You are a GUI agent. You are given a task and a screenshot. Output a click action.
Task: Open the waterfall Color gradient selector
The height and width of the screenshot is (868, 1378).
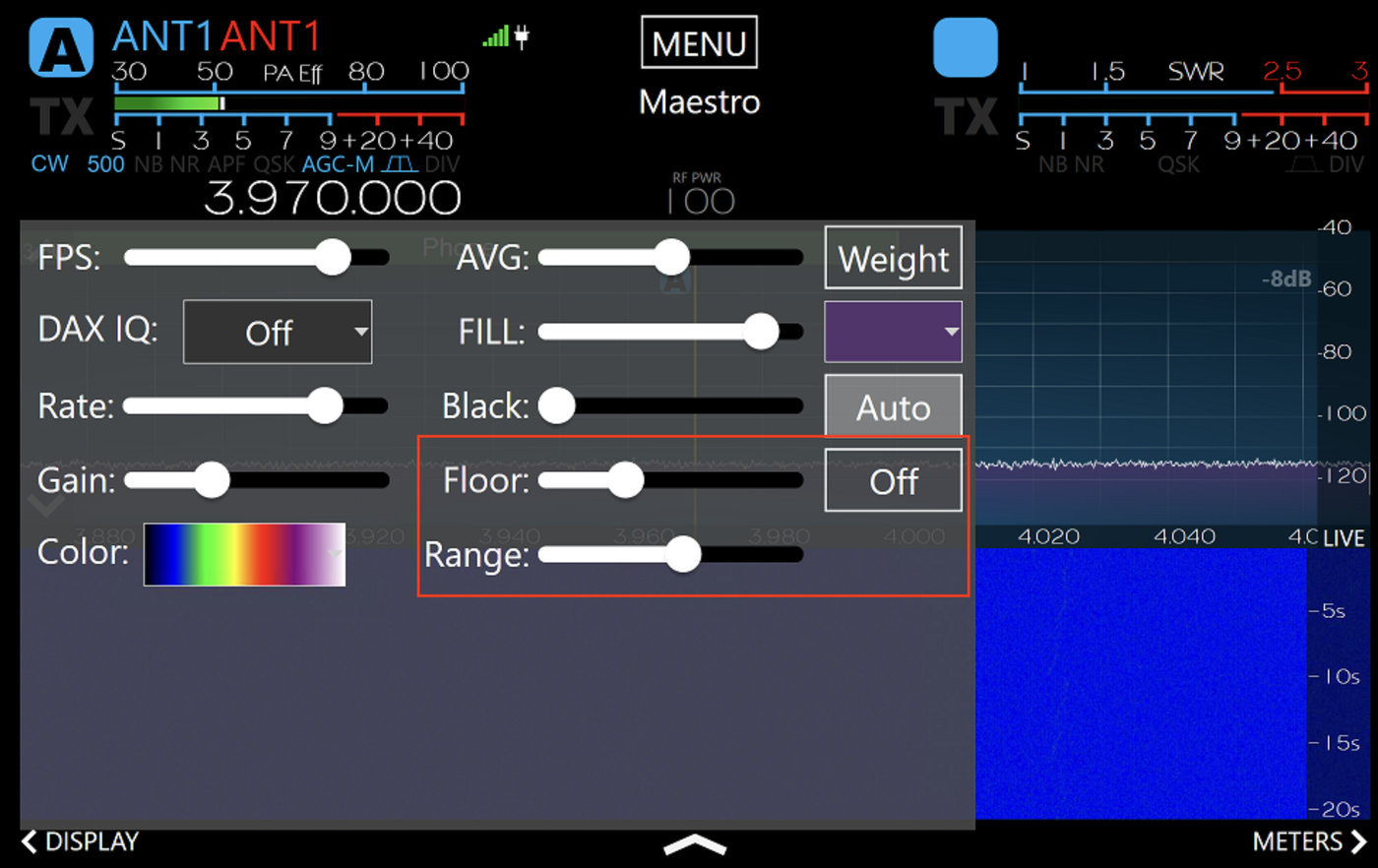point(244,554)
